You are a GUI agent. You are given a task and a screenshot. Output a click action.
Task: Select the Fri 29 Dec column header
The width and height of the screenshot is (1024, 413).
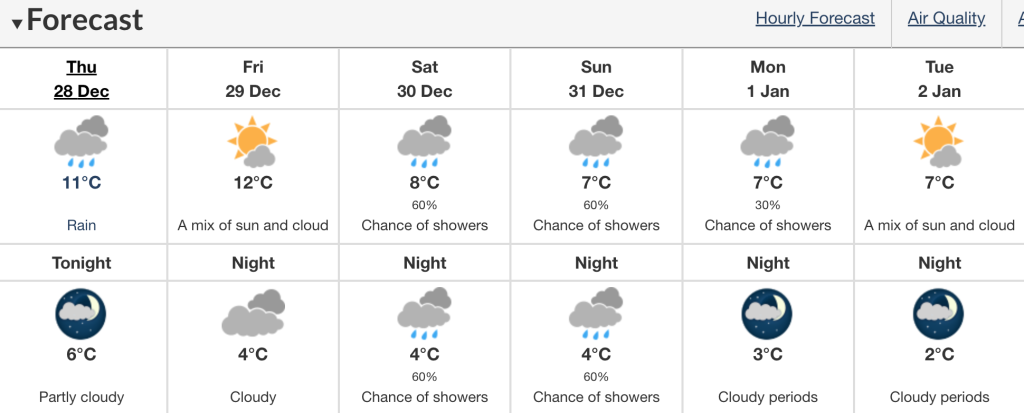point(253,79)
